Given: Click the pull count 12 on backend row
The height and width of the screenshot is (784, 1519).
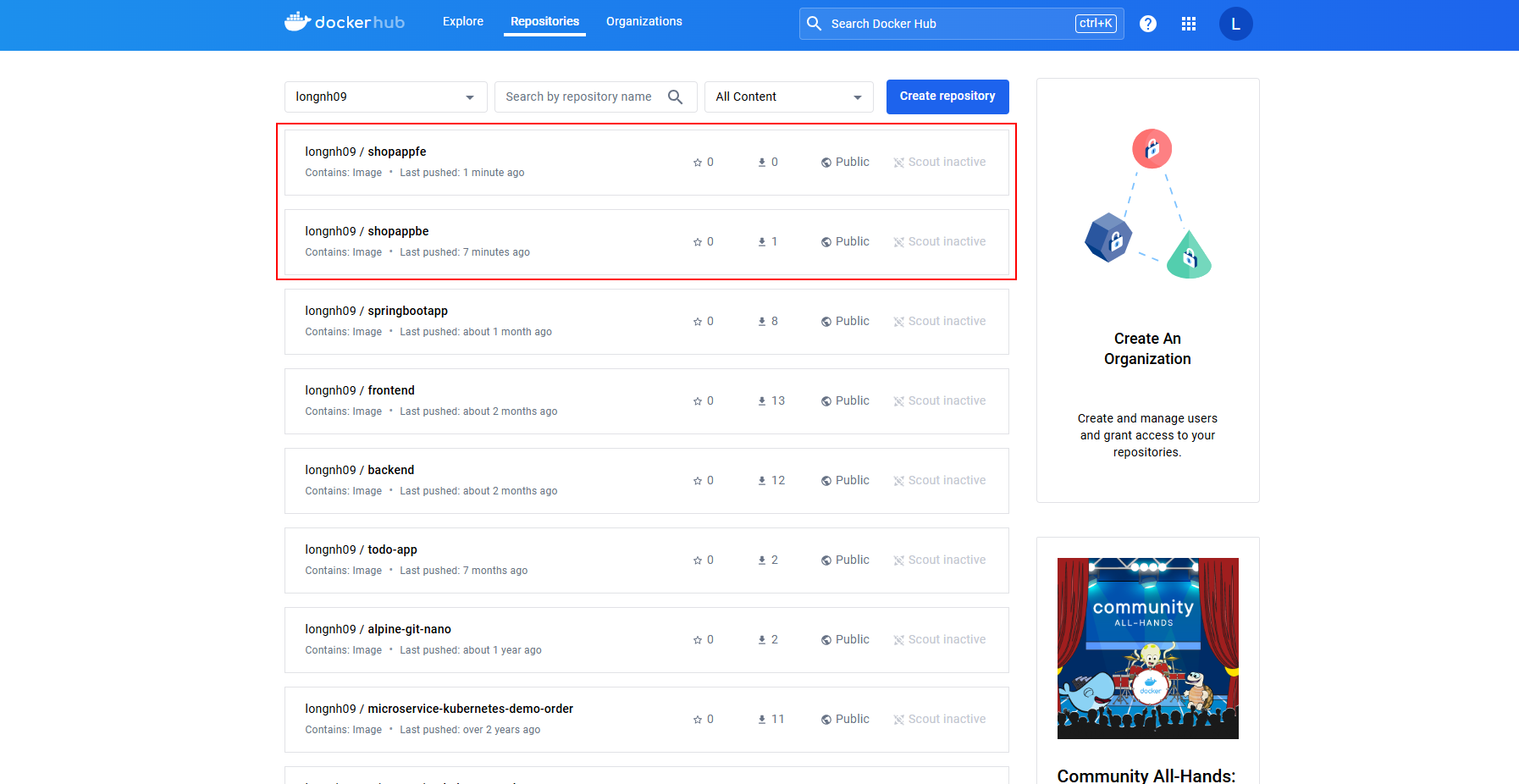Looking at the screenshot, I should point(778,481).
